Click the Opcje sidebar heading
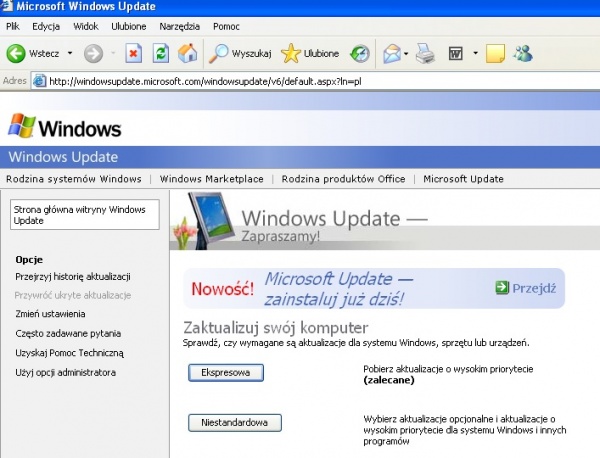The image size is (600, 458). (29, 259)
